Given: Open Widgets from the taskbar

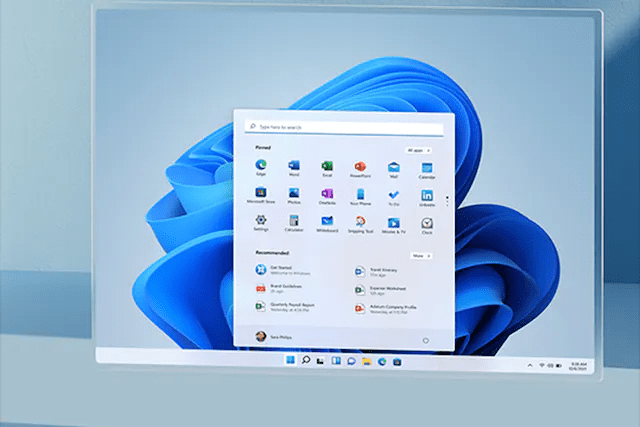Looking at the screenshot, I should click(336, 361).
